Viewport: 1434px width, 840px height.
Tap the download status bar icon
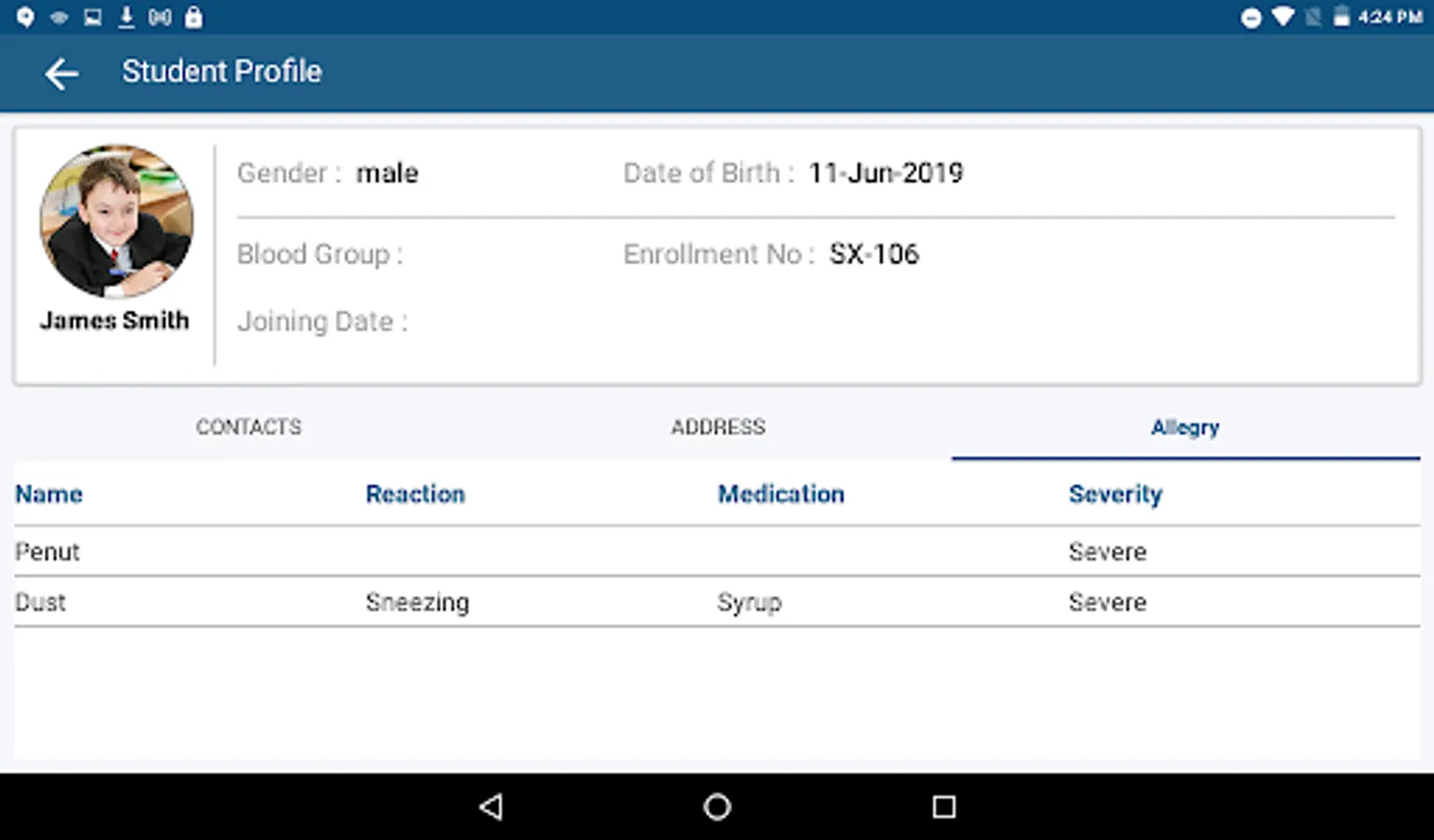point(126,17)
